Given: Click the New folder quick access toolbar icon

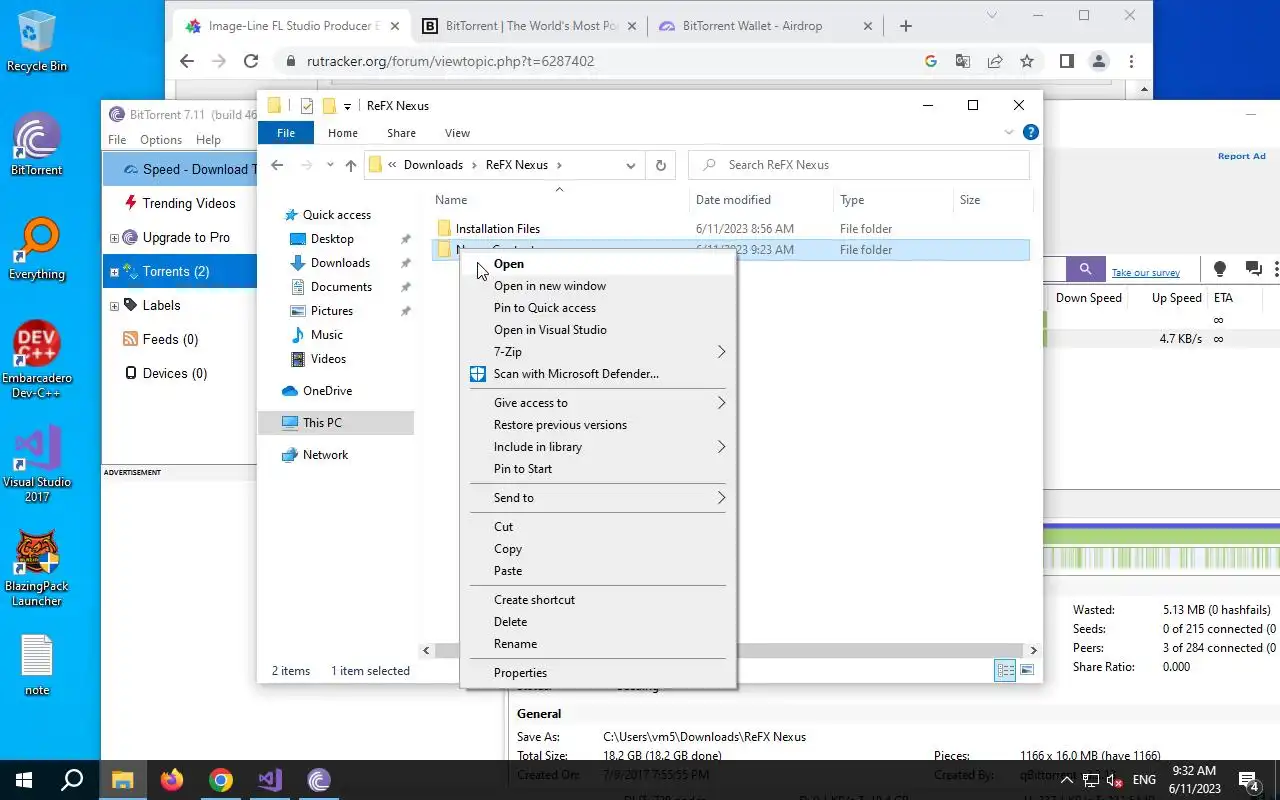Looking at the screenshot, I should (328, 106).
